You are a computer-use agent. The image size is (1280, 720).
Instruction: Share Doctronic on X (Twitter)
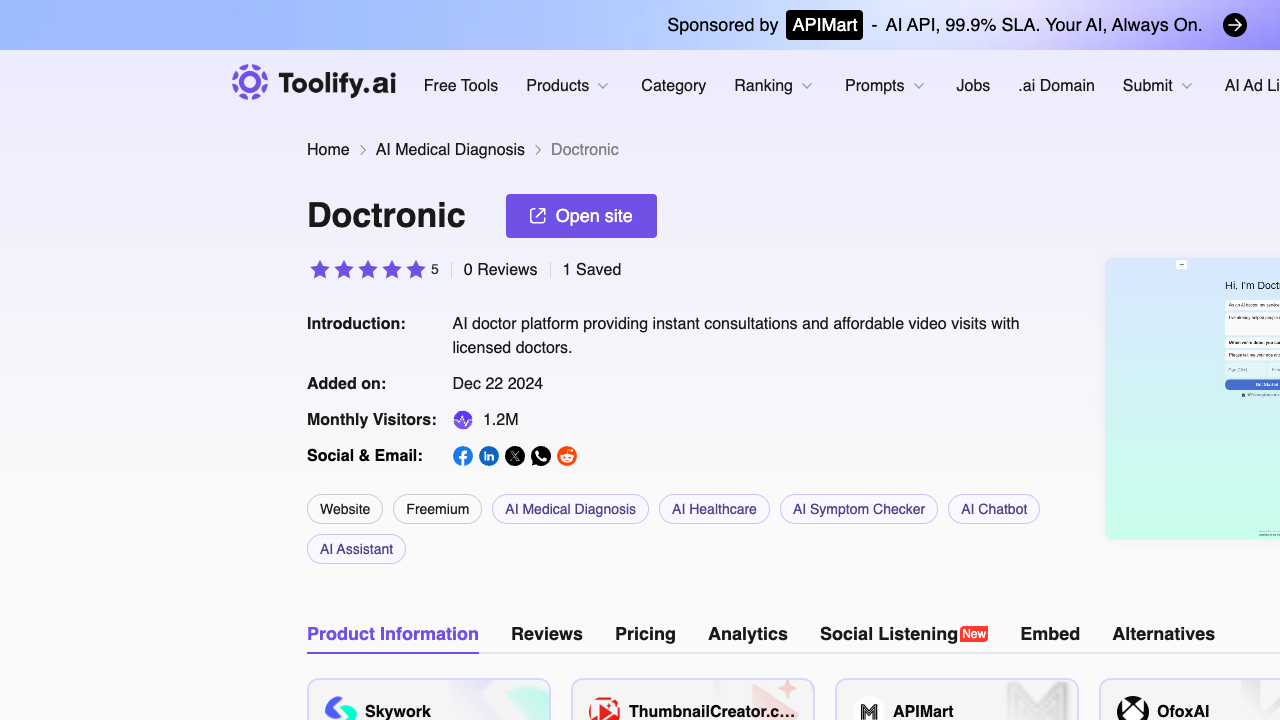(515, 456)
